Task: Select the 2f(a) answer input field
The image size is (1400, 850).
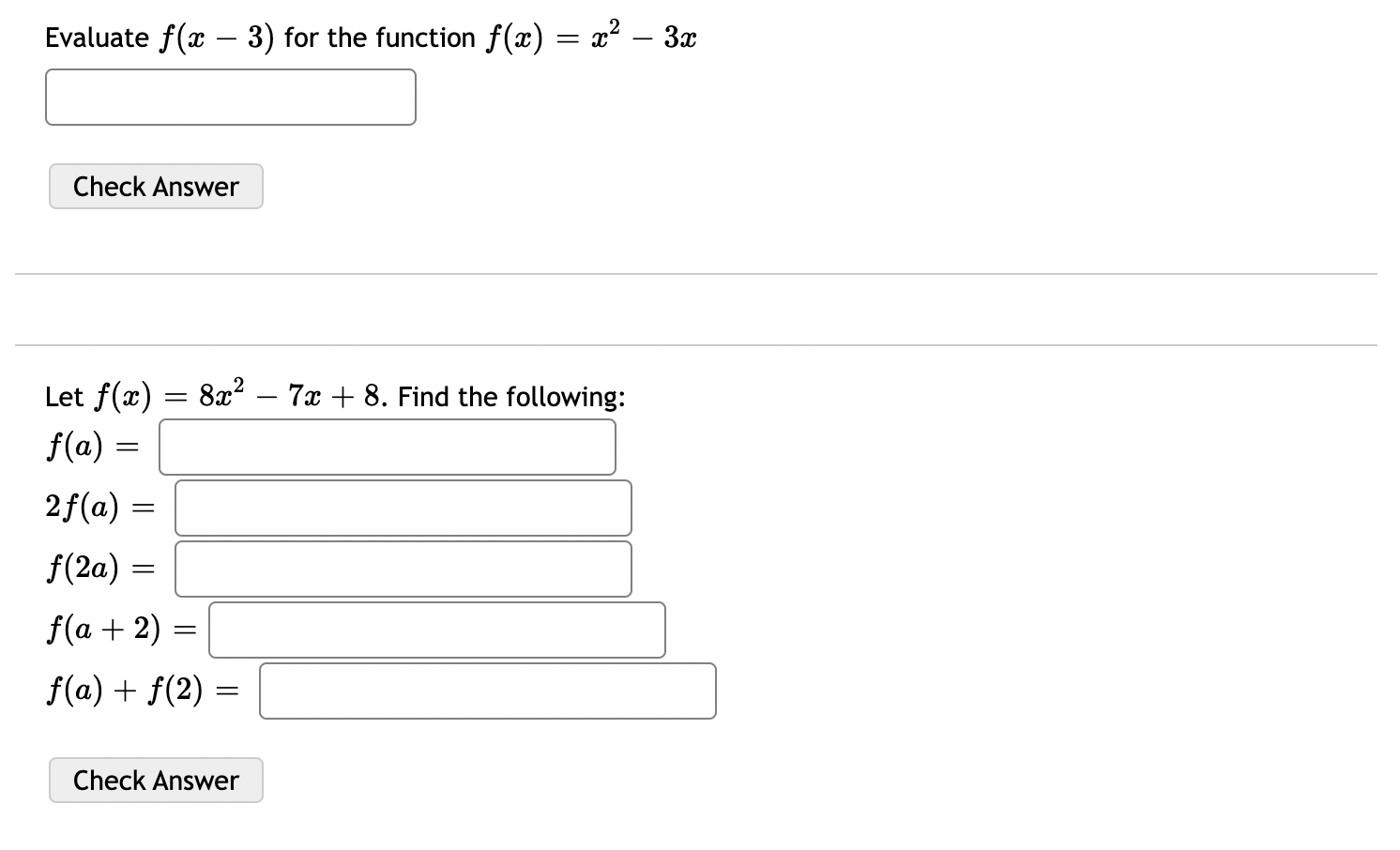Action: point(402,508)
